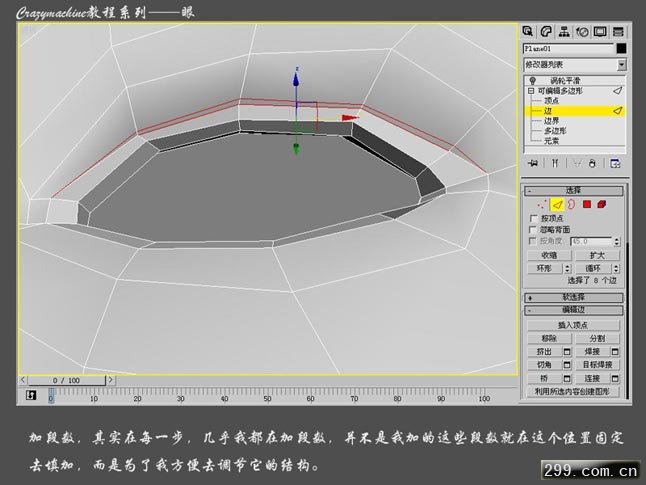Viewport: 646px width, 485px height.
Task: Open the Create command panel tab
Action: coord(528,31)
